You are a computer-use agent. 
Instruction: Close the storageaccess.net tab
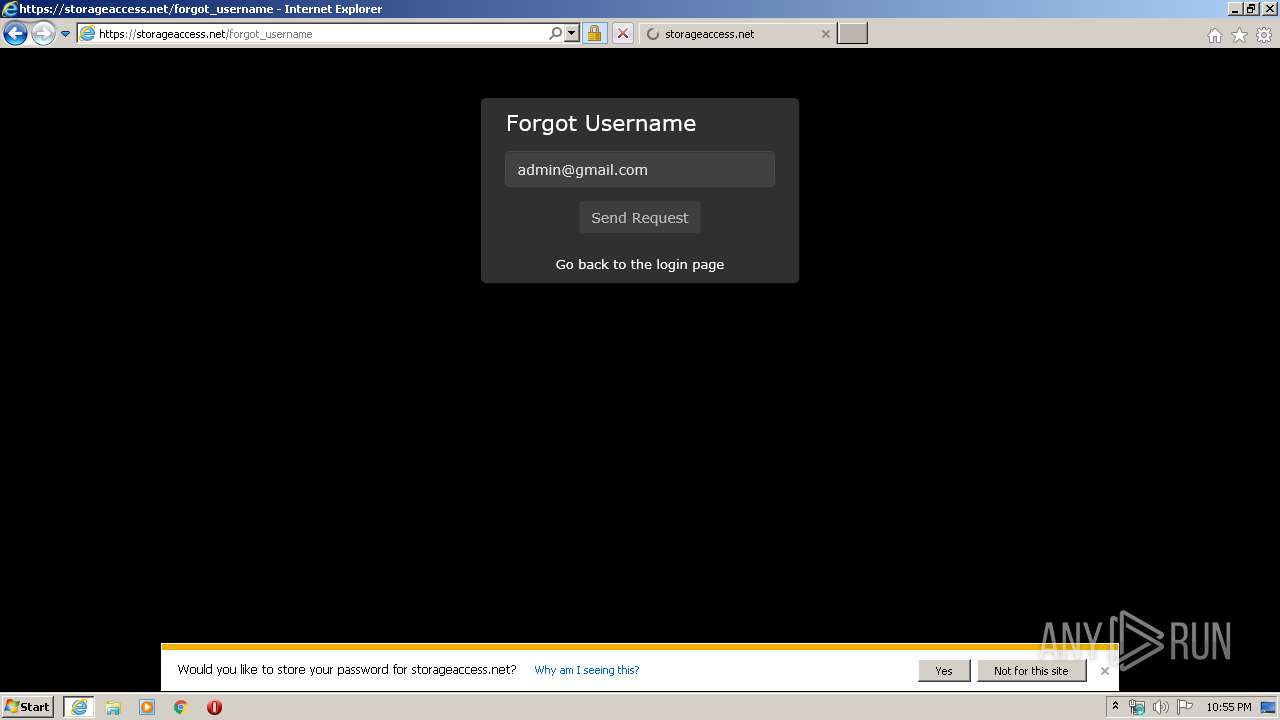[825, 33]
